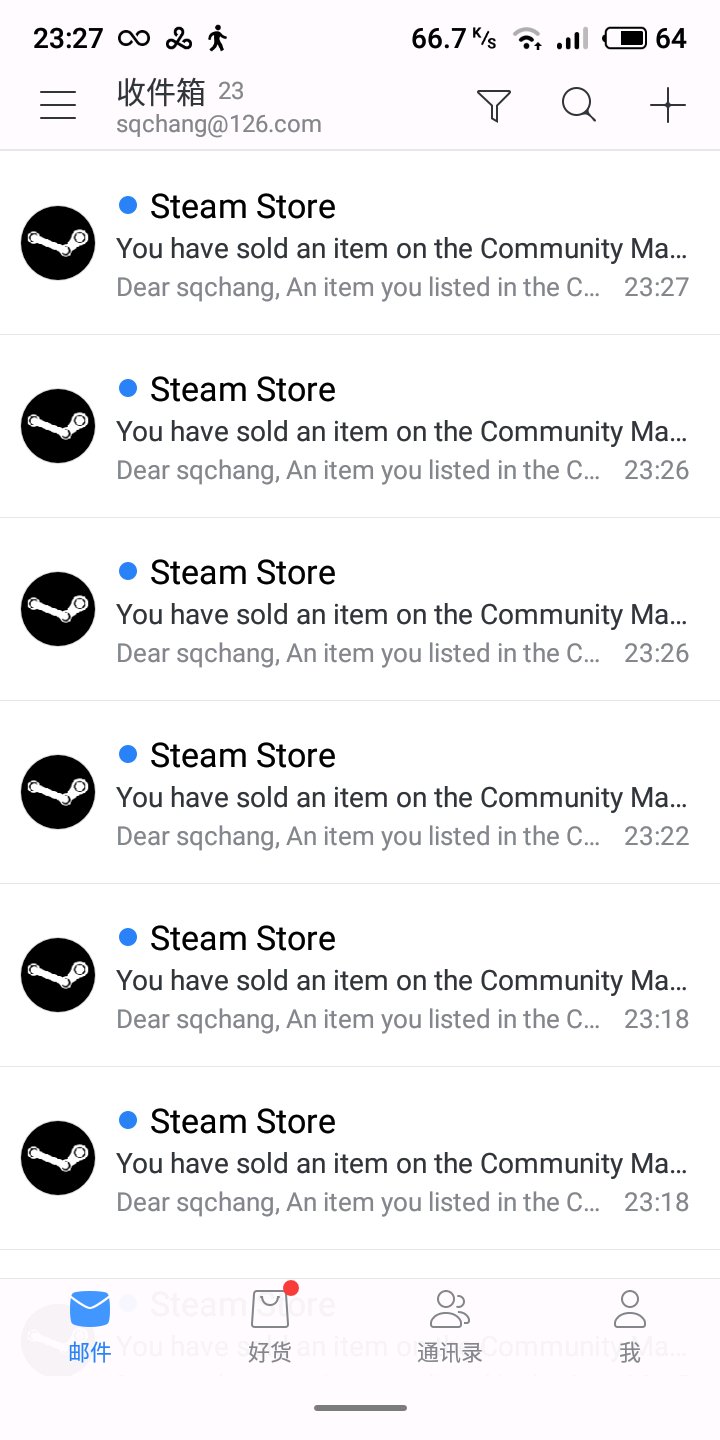
Task: Open the search magnifier
Action: [579, 104]
